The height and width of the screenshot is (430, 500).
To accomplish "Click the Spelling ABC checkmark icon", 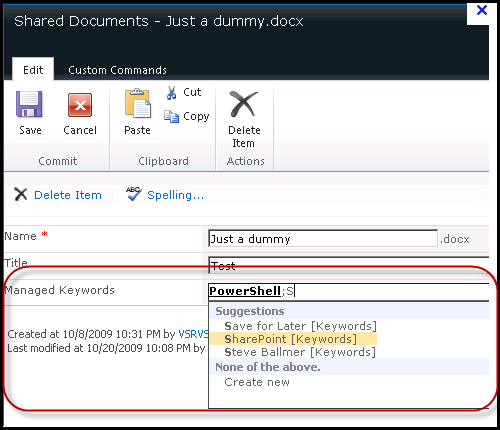I will (134, 194).
